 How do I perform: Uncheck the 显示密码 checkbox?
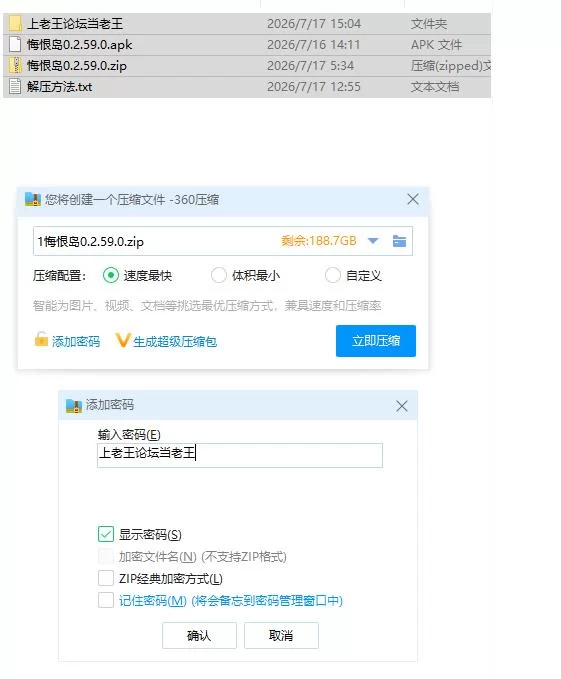(x=106, y=534)
